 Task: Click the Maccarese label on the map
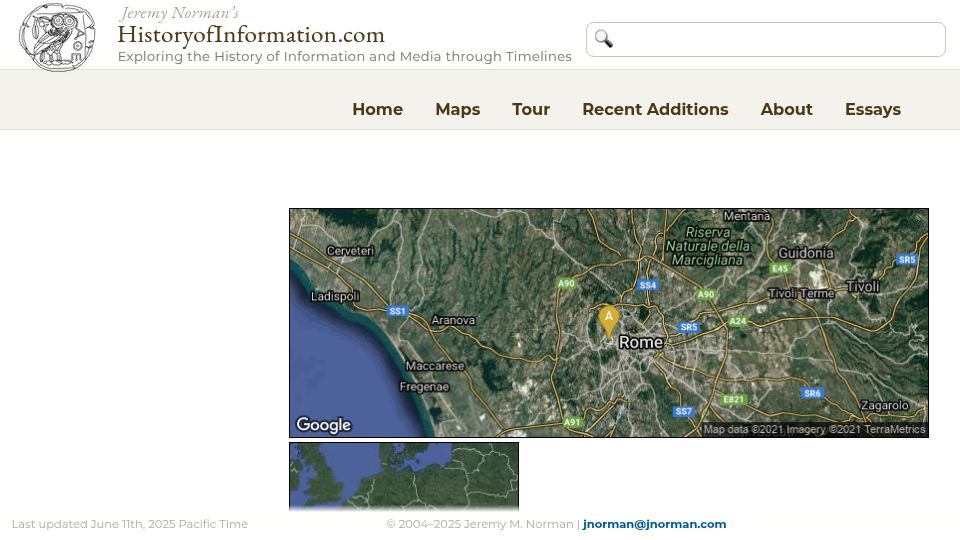click(x=435, y=366)
